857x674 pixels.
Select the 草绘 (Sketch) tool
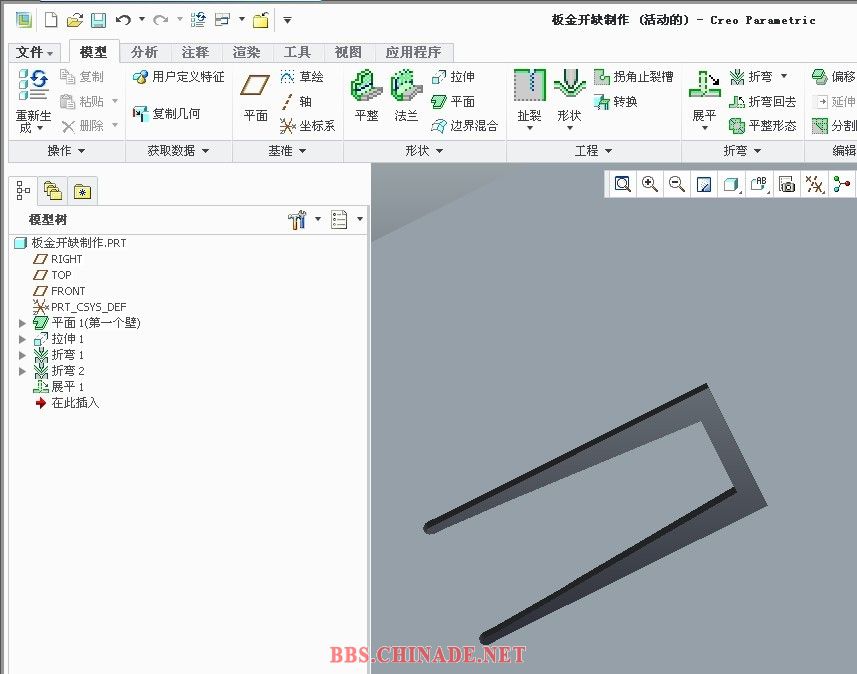(x=302, y=77)
